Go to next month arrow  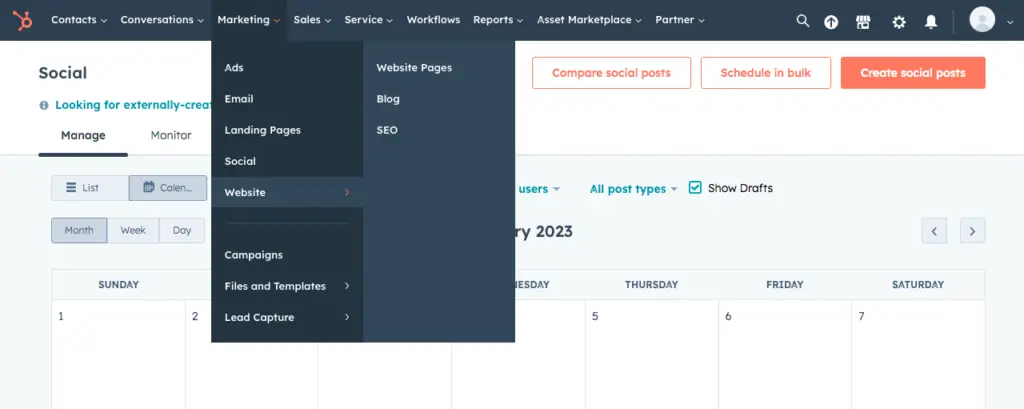click(972, 231)
